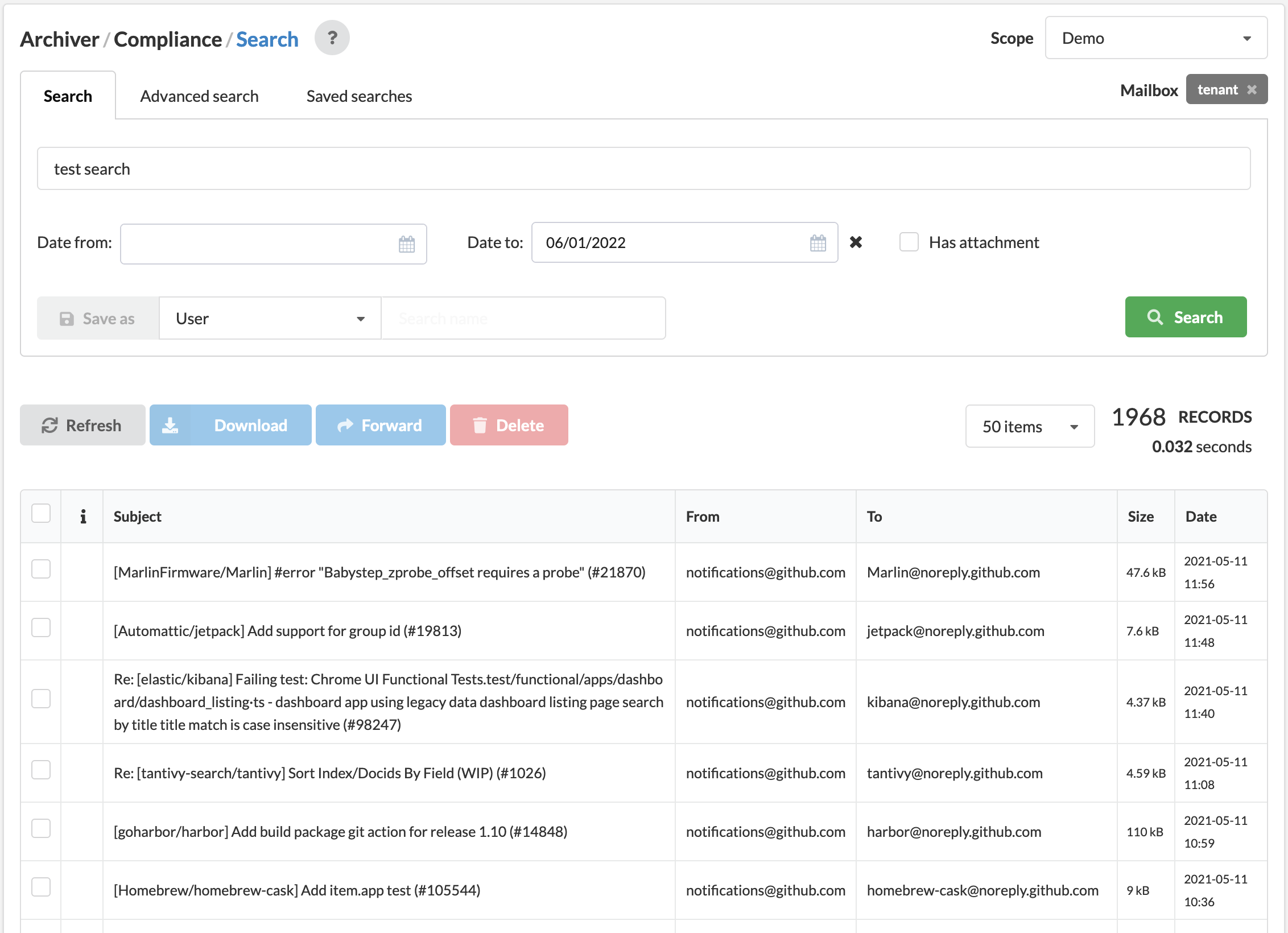Screen dimensions: 1288x933
Task: Enable the Has attachment checkbox
Action: pos(909,242)
